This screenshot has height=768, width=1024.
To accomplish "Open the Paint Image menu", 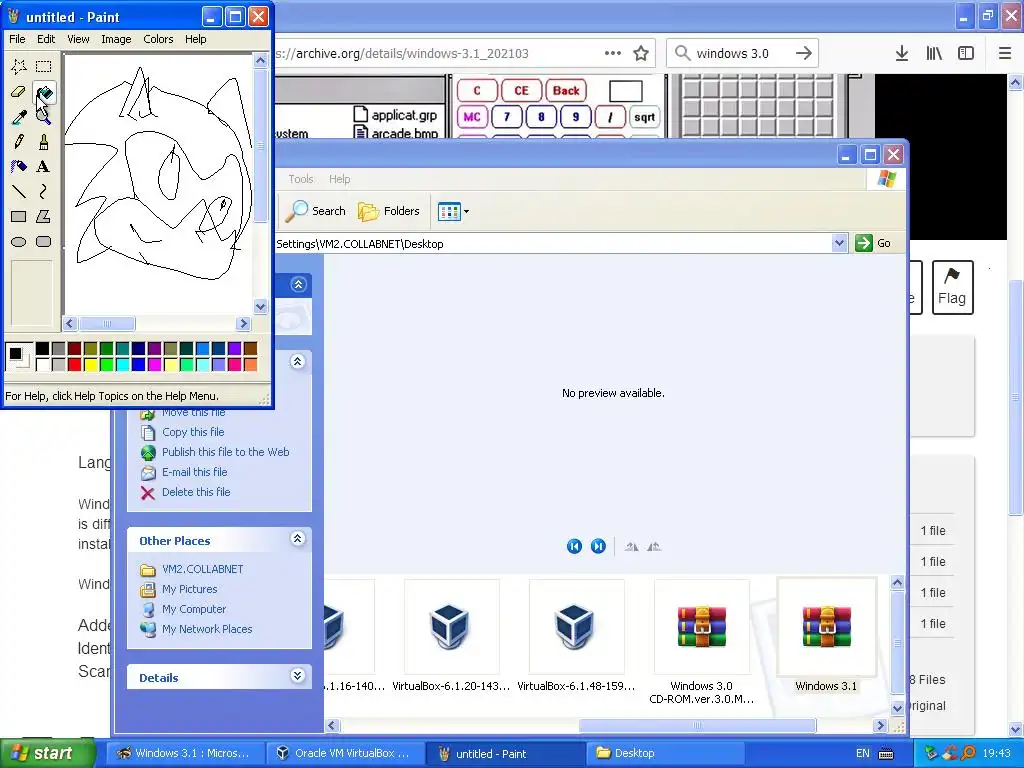I will 116,39.
